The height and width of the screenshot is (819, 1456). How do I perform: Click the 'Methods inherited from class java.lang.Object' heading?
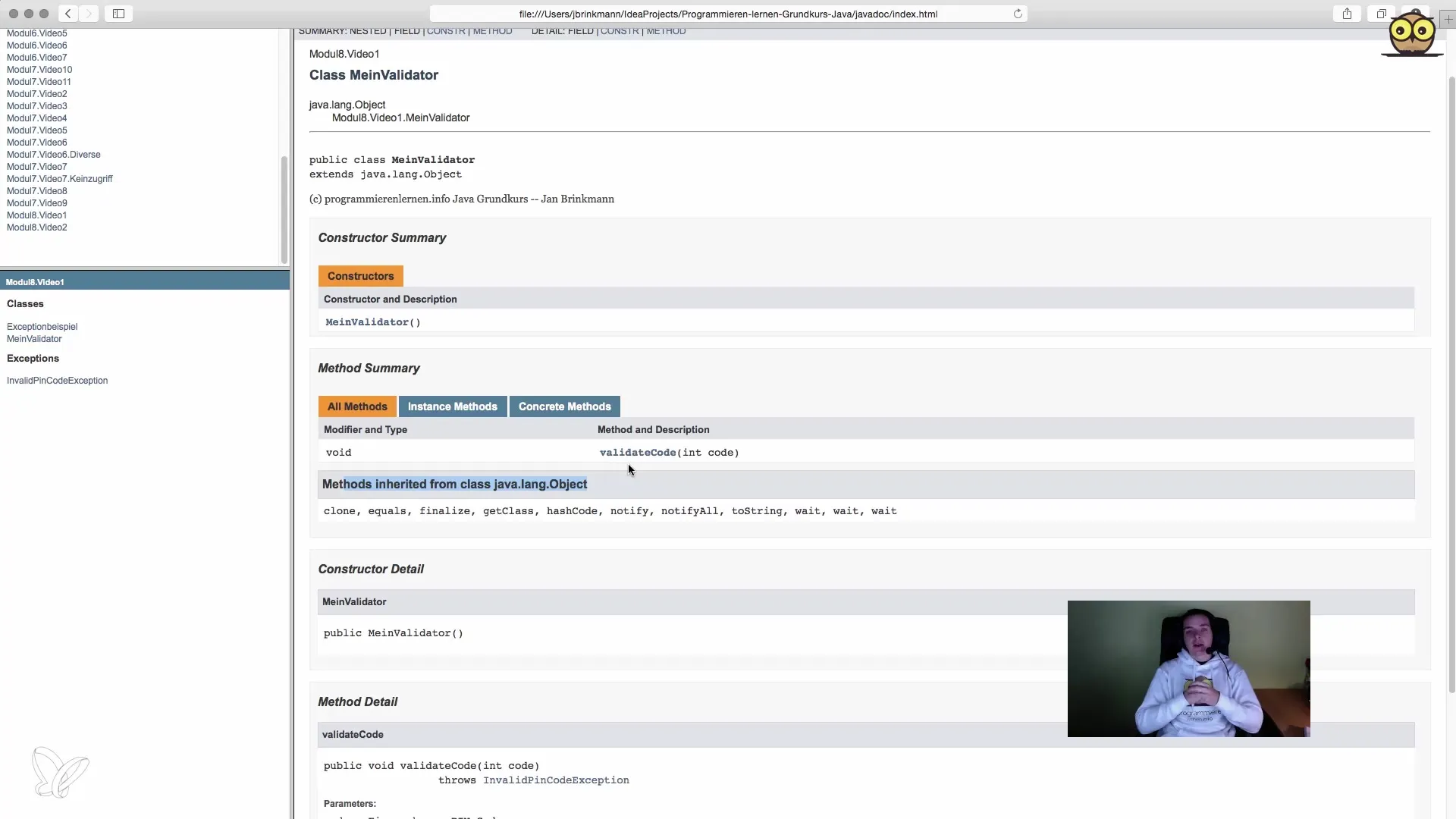pos(454,485)
